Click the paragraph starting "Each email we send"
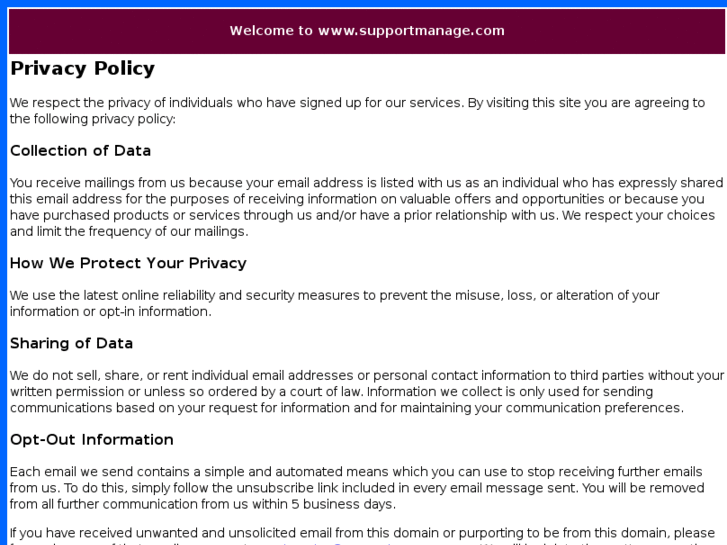The width and height of the screenshot is (727, 545). tap(356, 488)
